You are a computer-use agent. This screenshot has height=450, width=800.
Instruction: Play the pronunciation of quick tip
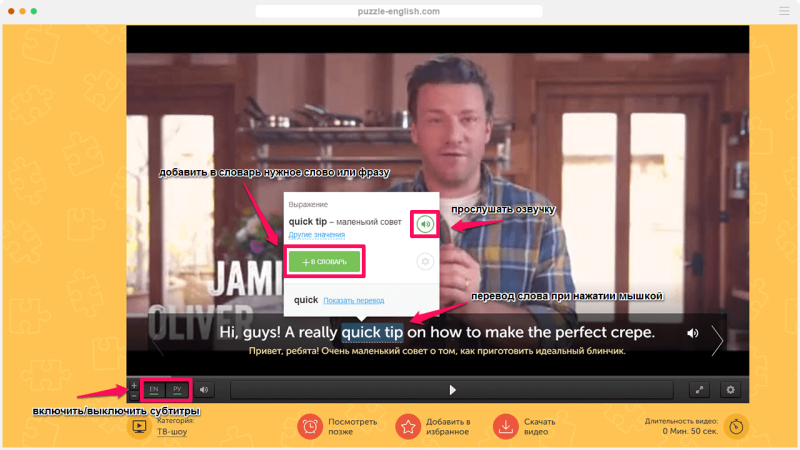click(x=425, y=224)
